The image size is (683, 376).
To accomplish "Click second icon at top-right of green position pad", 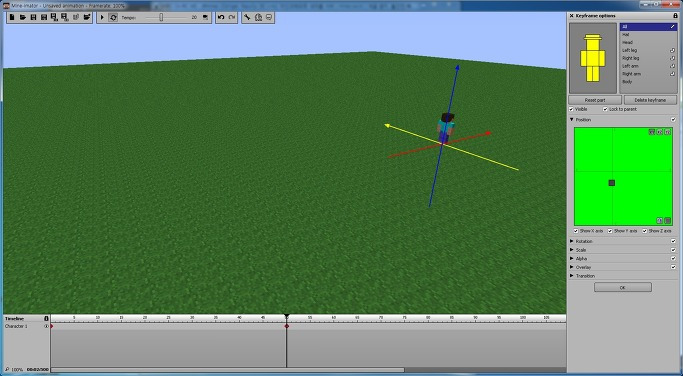I will coord(659,132).
